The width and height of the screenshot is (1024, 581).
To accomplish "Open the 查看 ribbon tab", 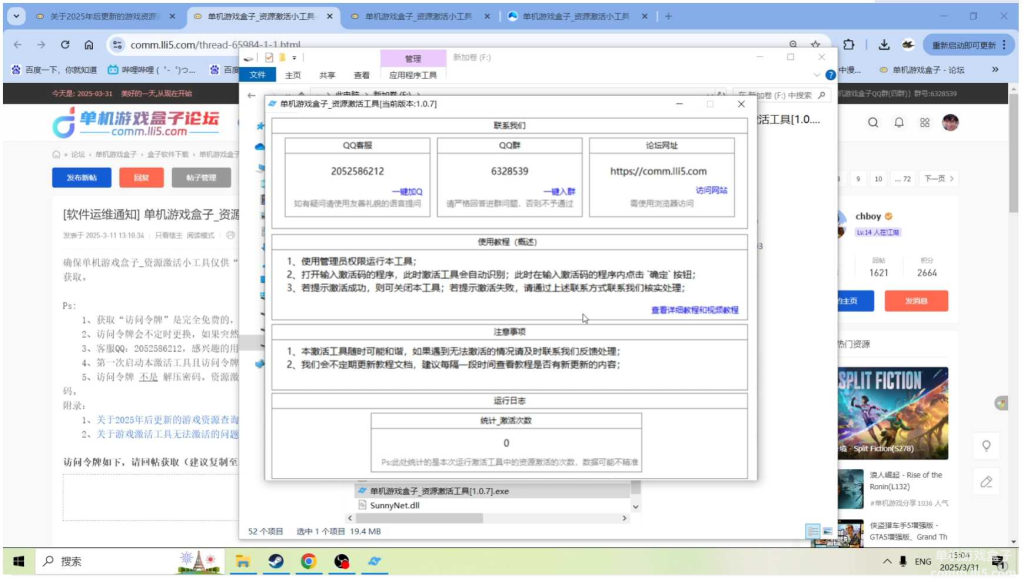I will click(x=361, y=75).
